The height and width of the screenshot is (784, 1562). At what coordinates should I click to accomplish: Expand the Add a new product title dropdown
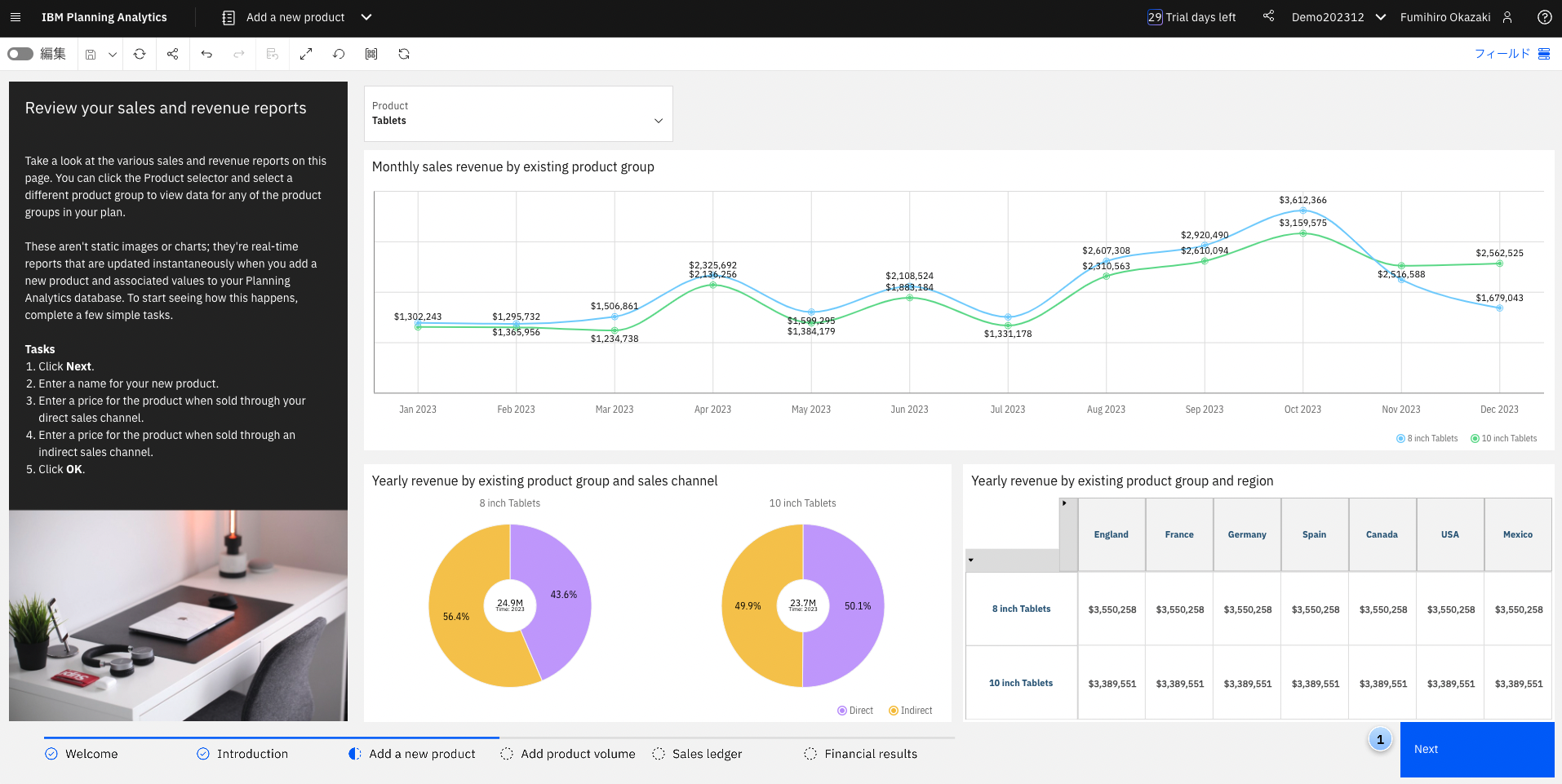click(x=366, y=17)
